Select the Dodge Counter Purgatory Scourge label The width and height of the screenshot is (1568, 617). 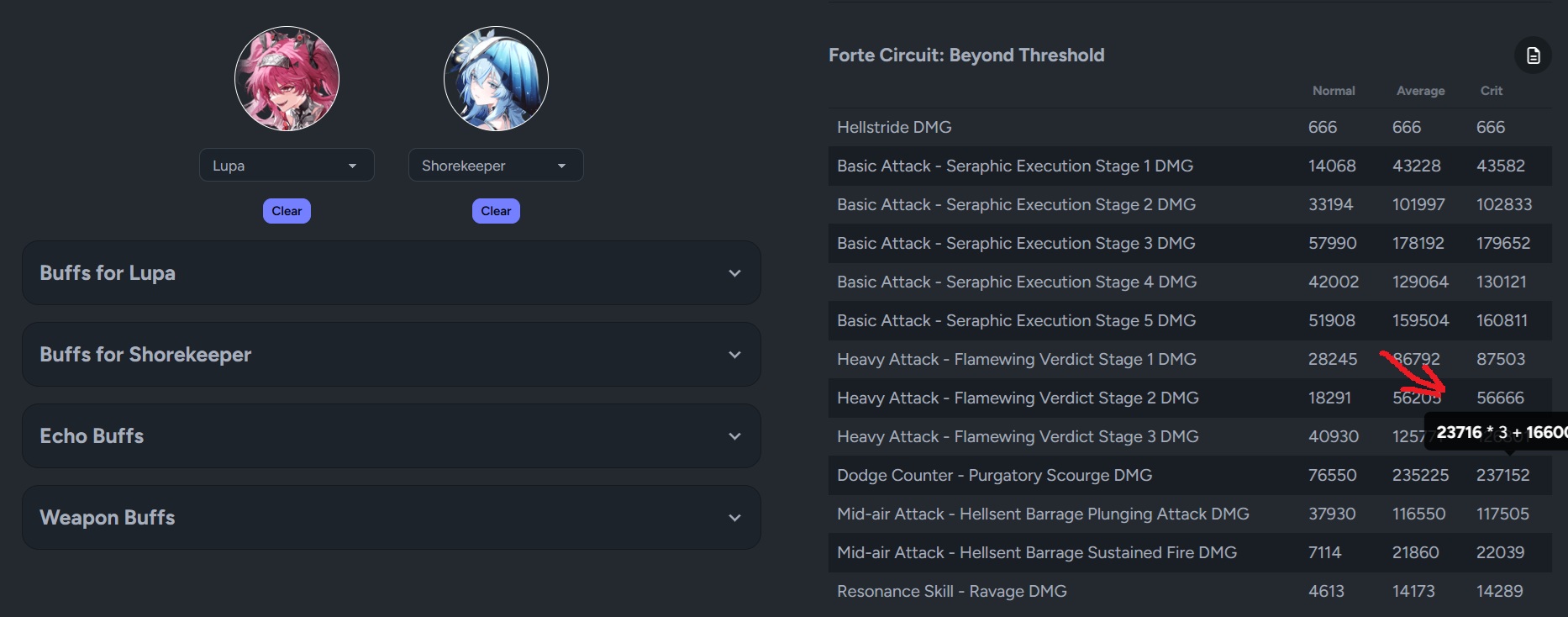point(994,475)
